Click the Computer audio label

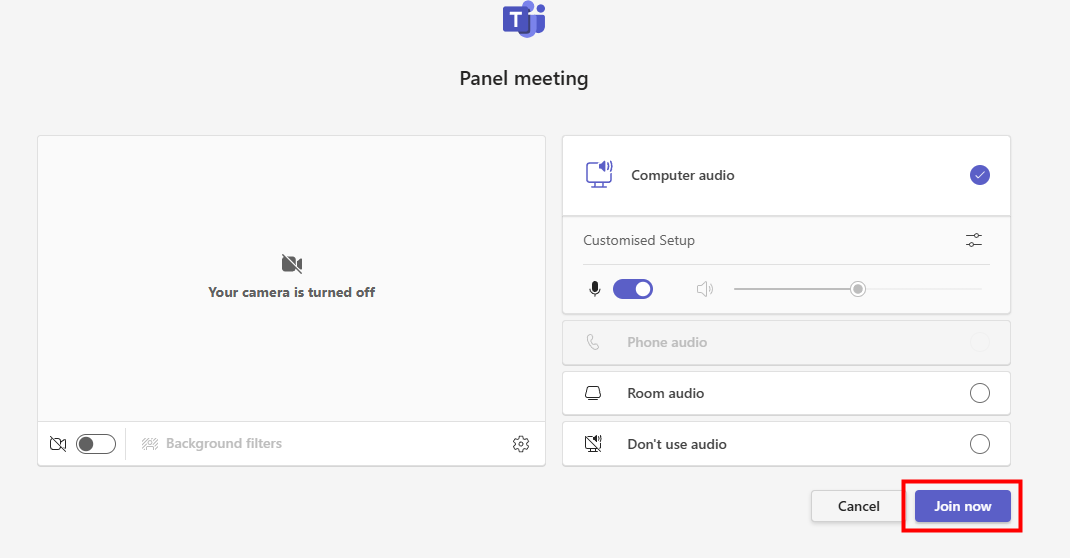(x=682, y=175)
